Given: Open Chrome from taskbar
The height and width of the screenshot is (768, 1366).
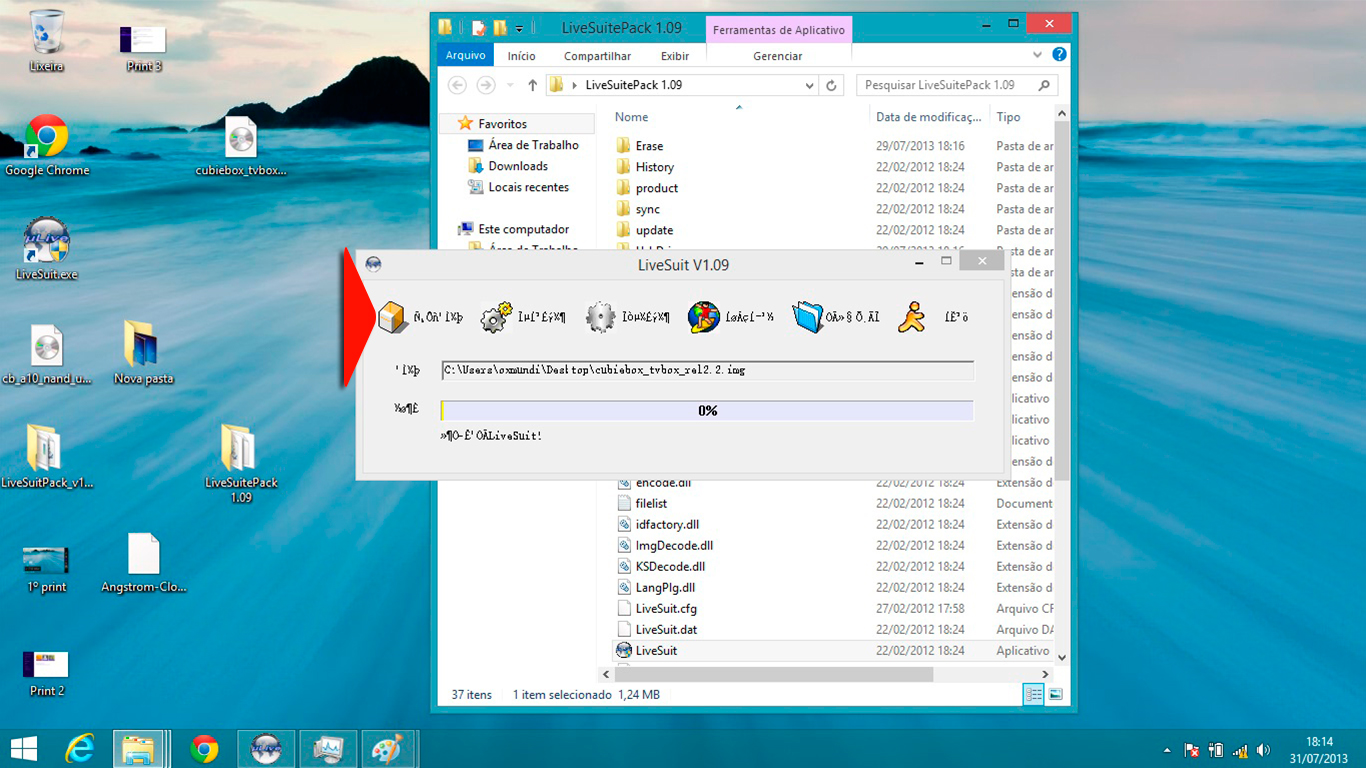Looking at the screenshot, I should point(205,748).
